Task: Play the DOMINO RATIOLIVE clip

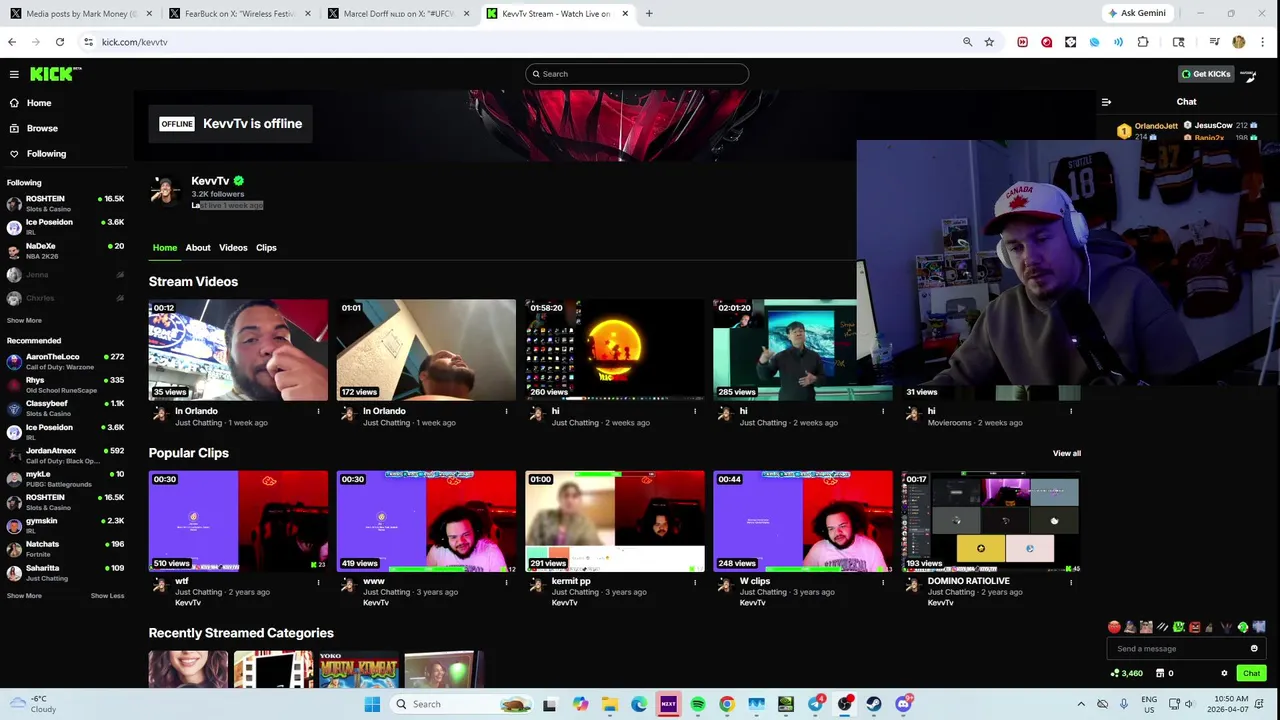Action: coord(991,521)
